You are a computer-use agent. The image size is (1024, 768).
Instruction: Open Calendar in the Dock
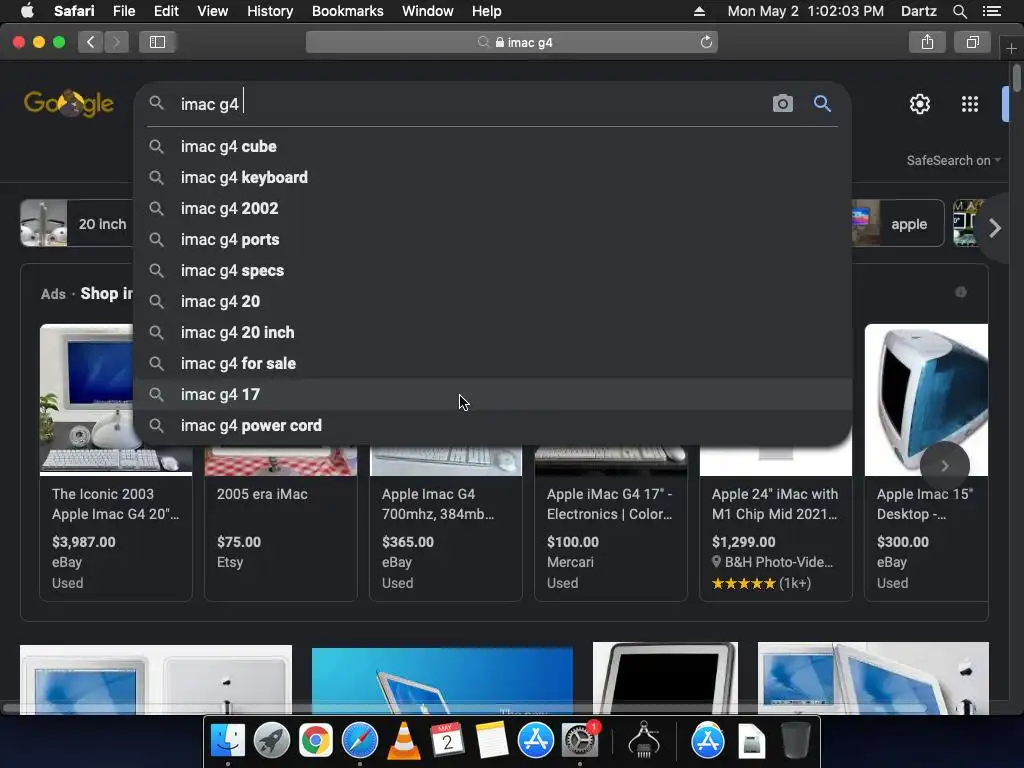[447, 741]
